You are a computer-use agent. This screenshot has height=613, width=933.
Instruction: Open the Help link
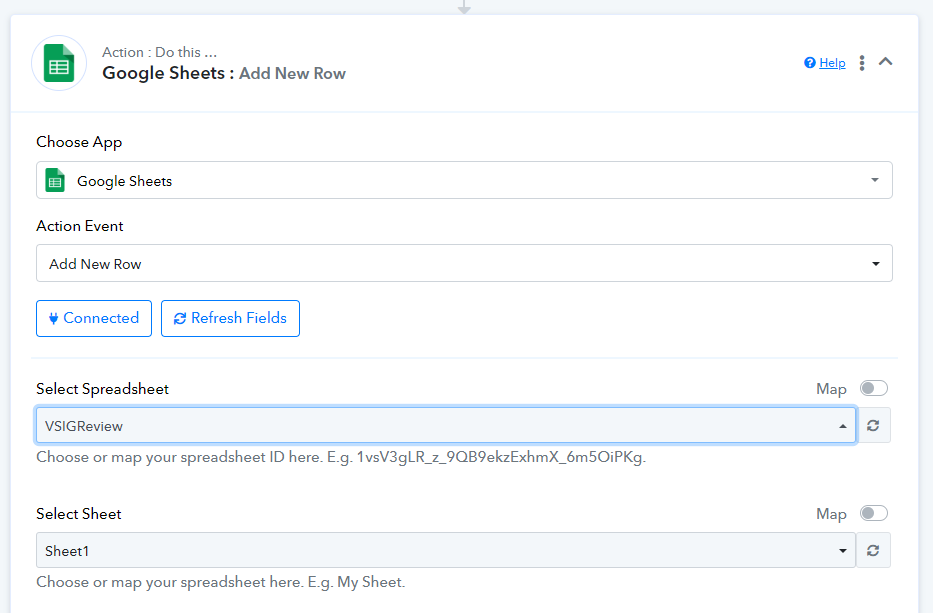click(832, 63)
